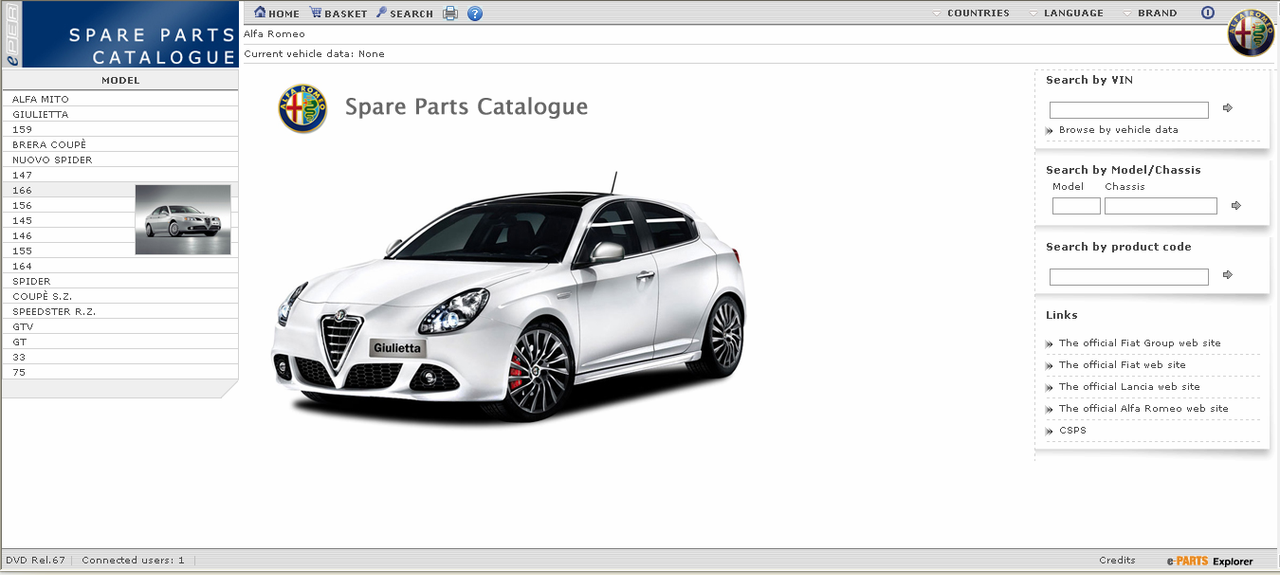Open help via the blue question mark icon
This screenshot has width=1280, height=575.
coord(475,13)
